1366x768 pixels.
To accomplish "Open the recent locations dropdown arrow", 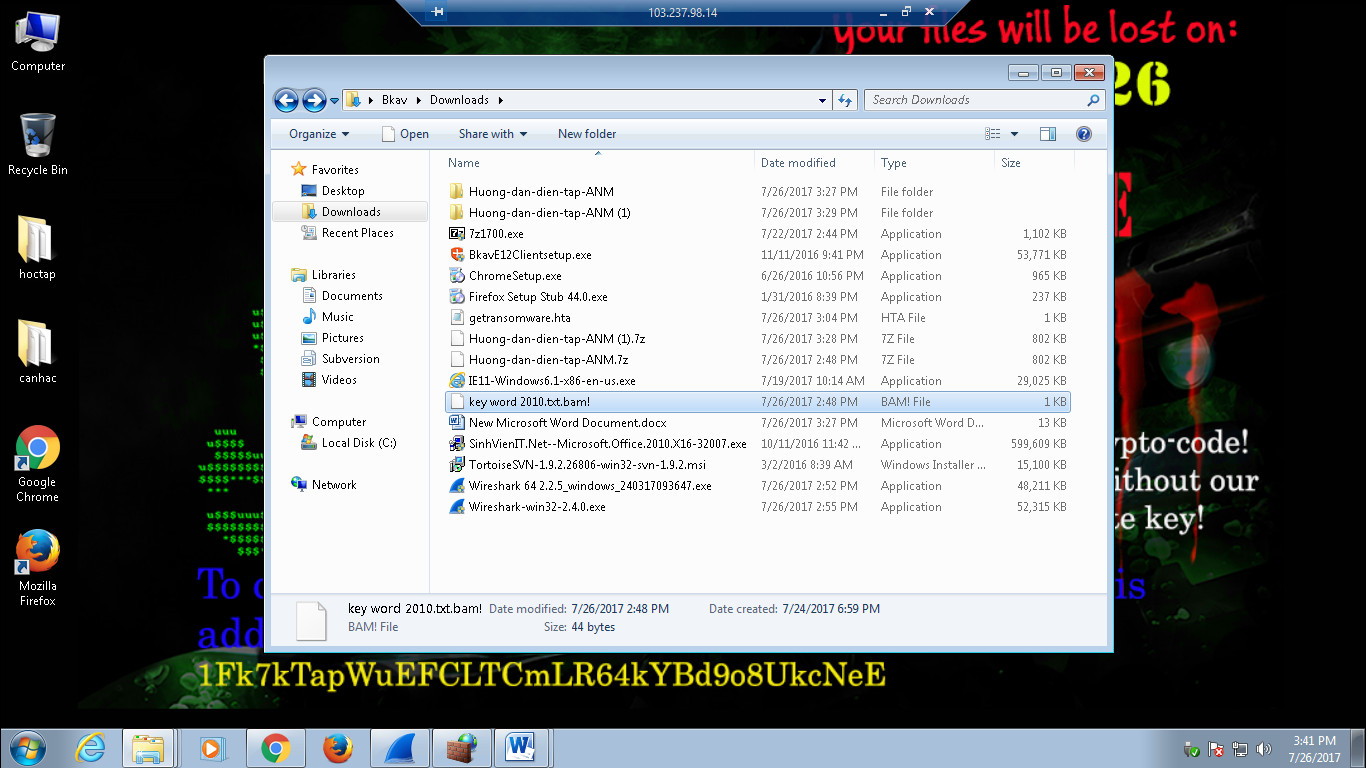I will 334,101.
